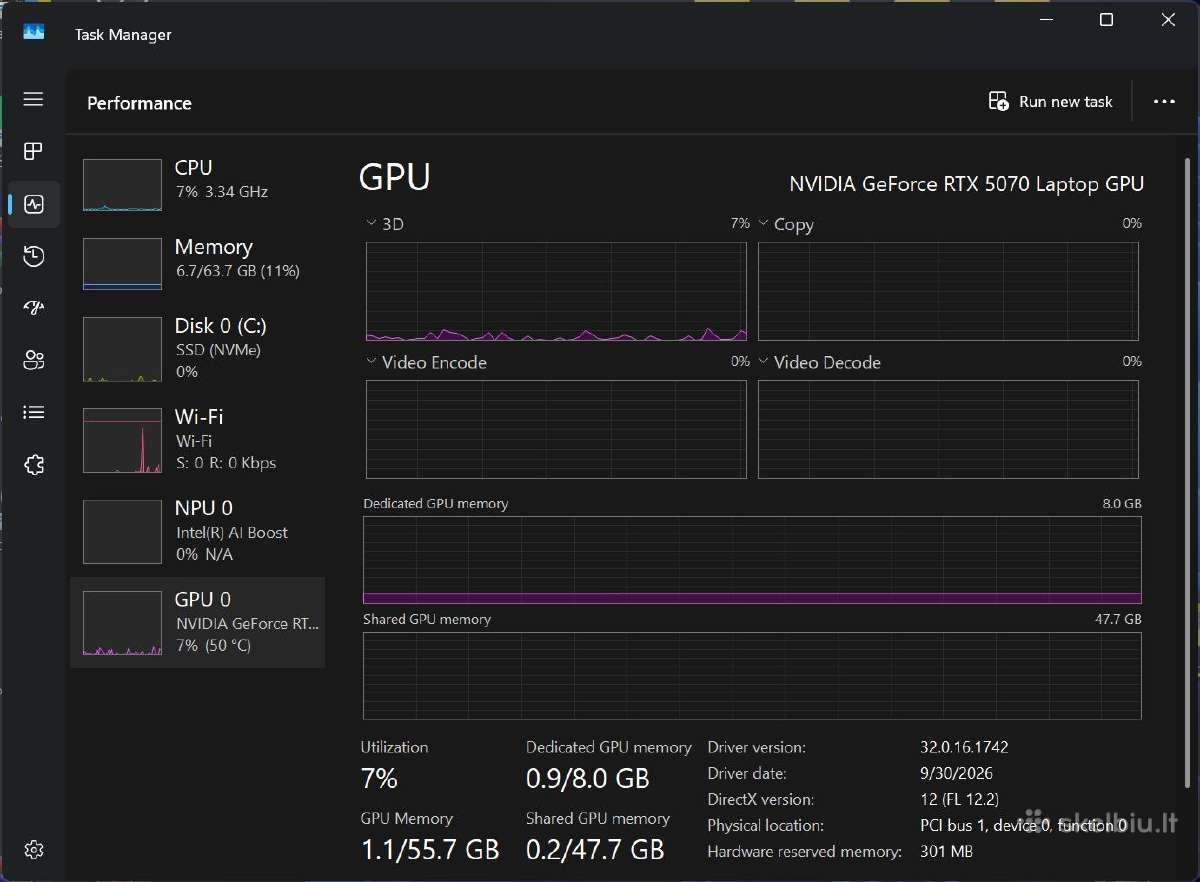Click Hardware reserved memory value 301 MB
Viewport: 1200px width, 882px height.
(x=946, y=852)
